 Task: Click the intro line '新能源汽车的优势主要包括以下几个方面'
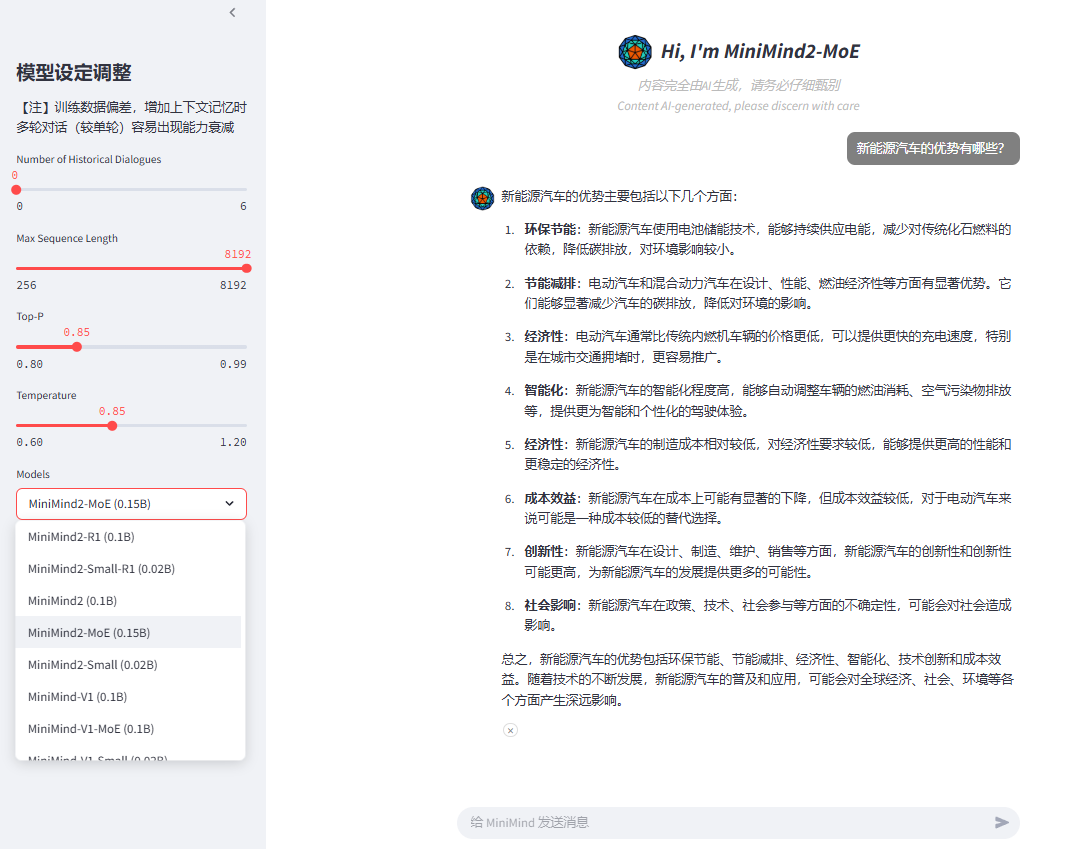coord(619,196)
